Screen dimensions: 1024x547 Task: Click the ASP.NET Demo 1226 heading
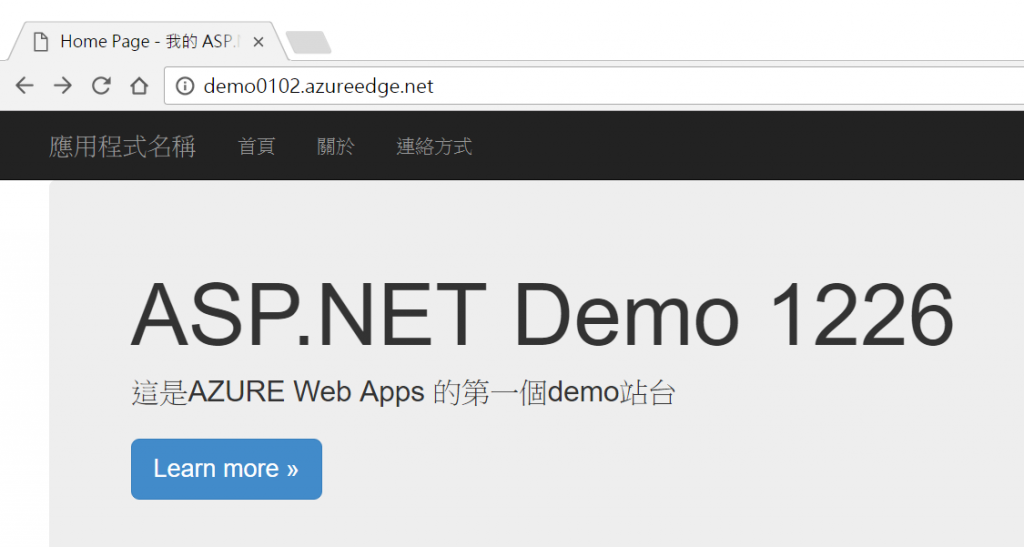542,315
